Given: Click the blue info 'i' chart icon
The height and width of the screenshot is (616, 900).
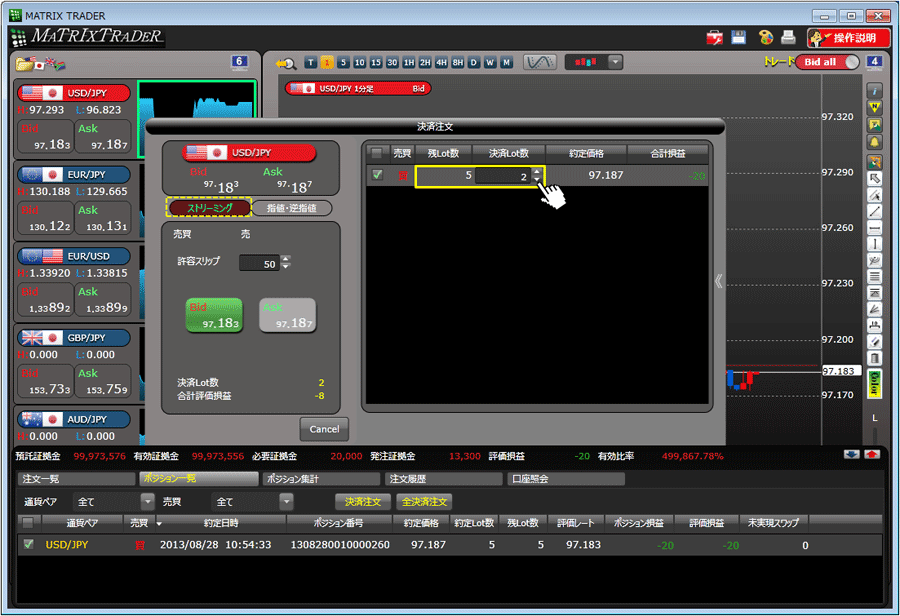Looking at the screenshot, I should [x=874, y=91].
